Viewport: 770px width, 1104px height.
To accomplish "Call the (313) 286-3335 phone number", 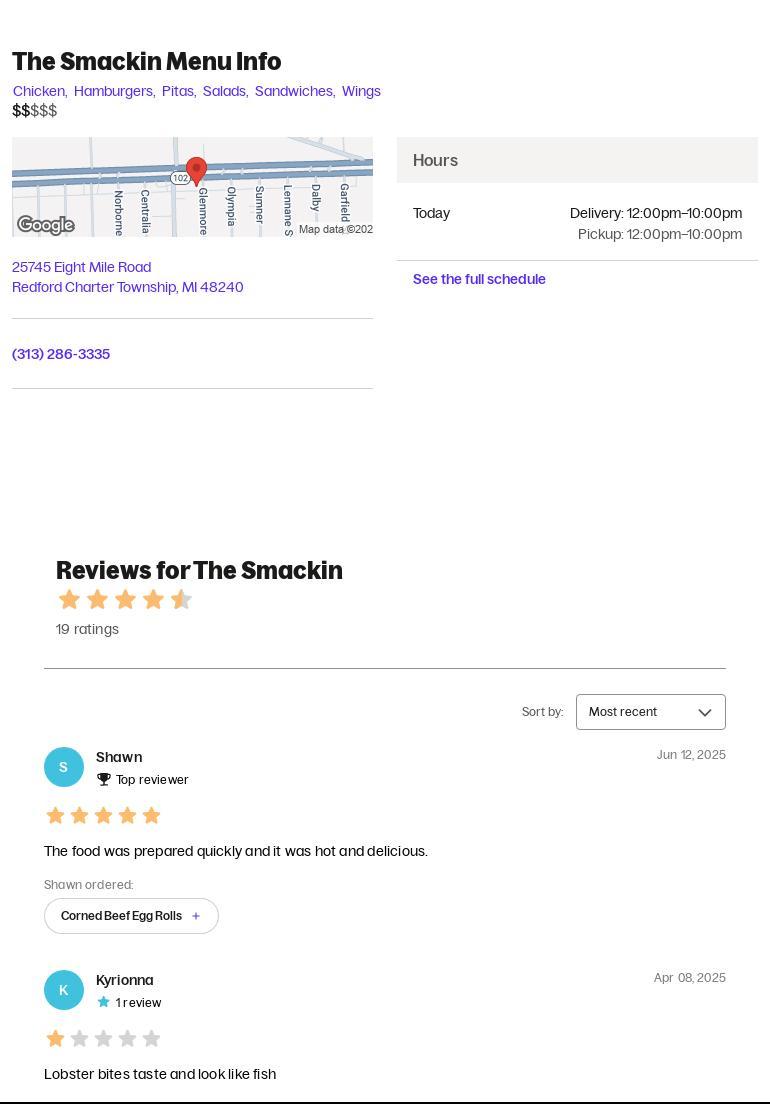I will pos(60,354).
